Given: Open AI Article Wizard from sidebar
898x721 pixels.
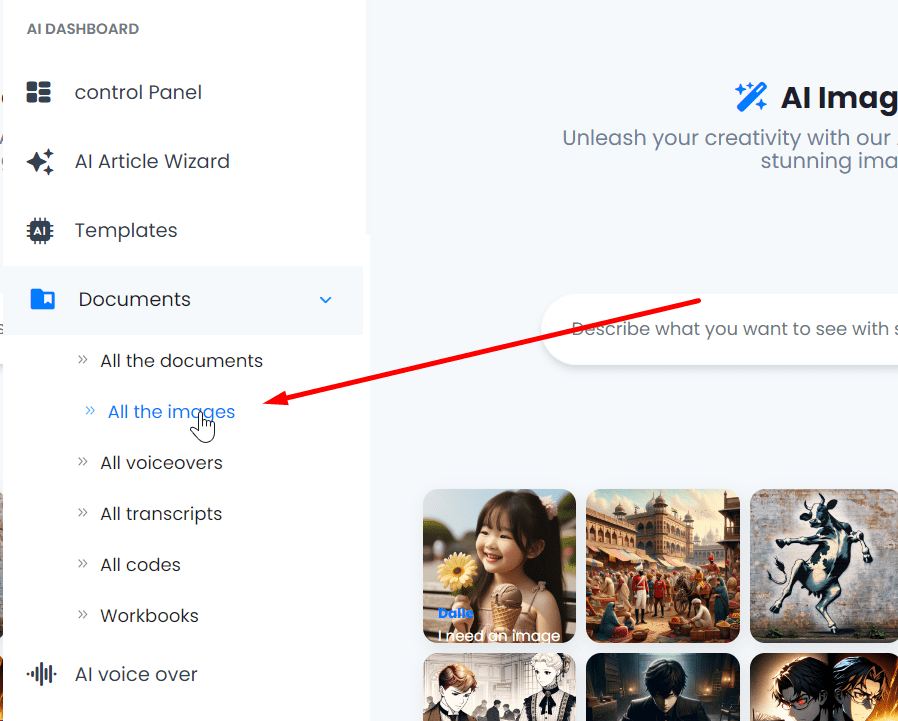Looking at the screenshot, I should [152, 162].
